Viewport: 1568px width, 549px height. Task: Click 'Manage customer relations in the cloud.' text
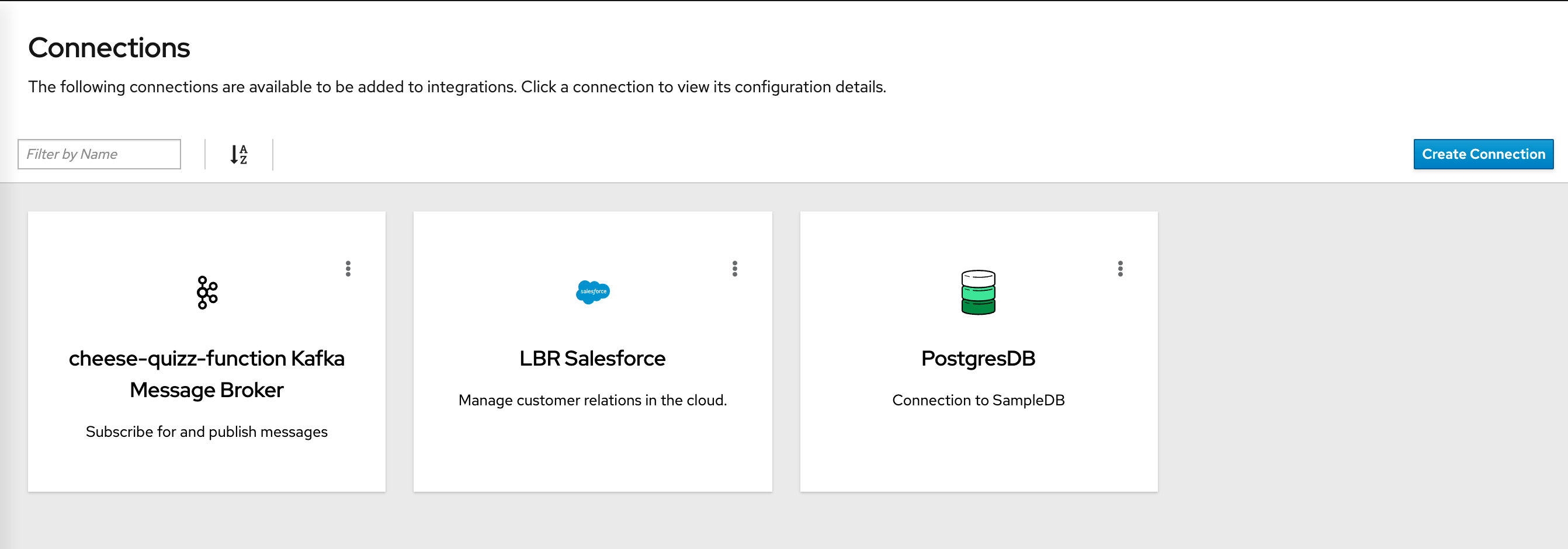coord(592,400)
